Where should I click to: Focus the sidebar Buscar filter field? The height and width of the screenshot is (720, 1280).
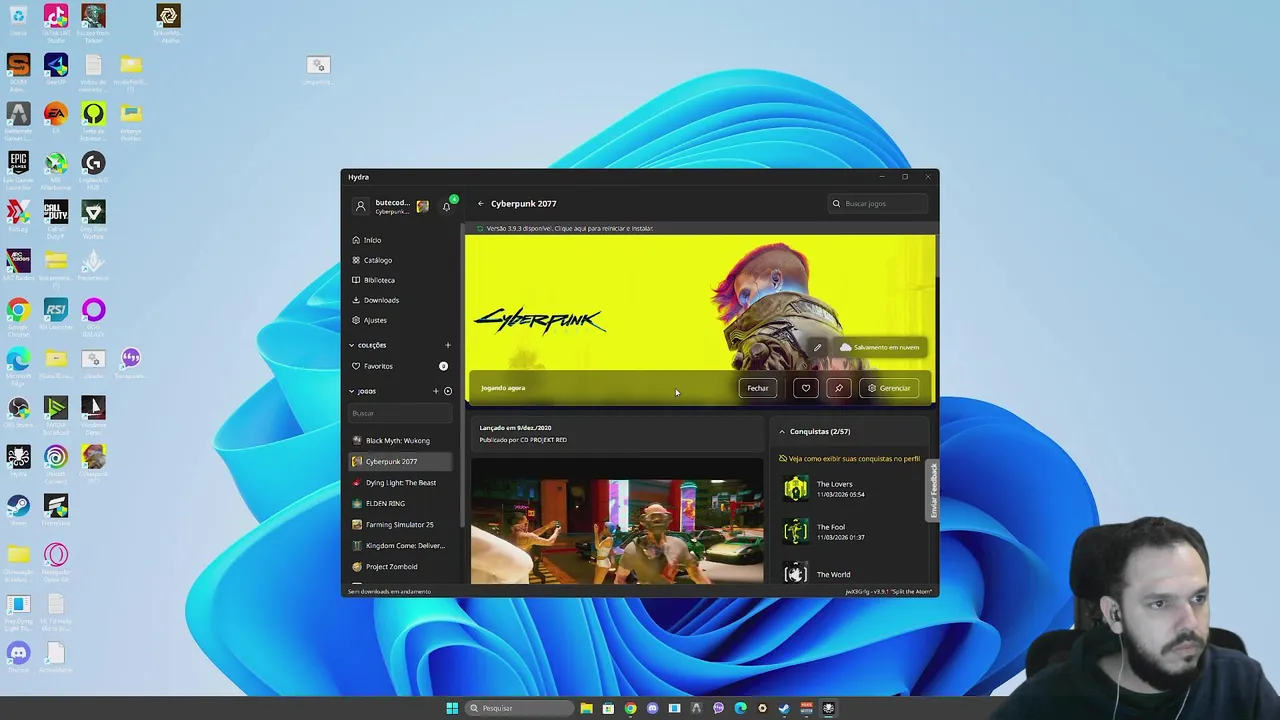[x=399, y=413]
